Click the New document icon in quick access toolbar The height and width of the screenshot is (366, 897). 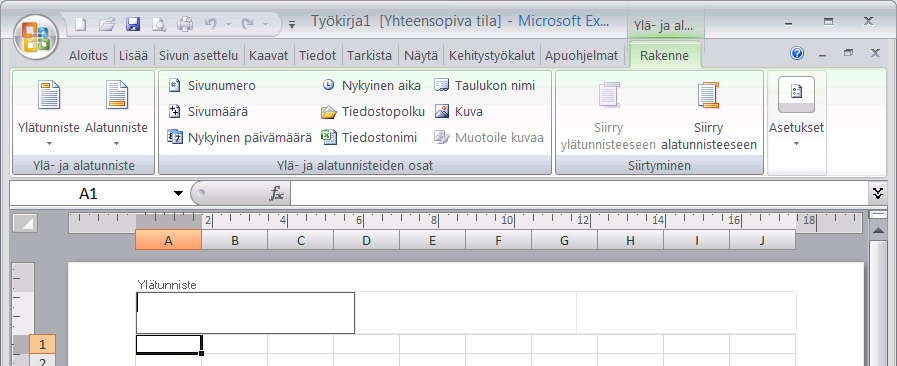tap(81, 24)
